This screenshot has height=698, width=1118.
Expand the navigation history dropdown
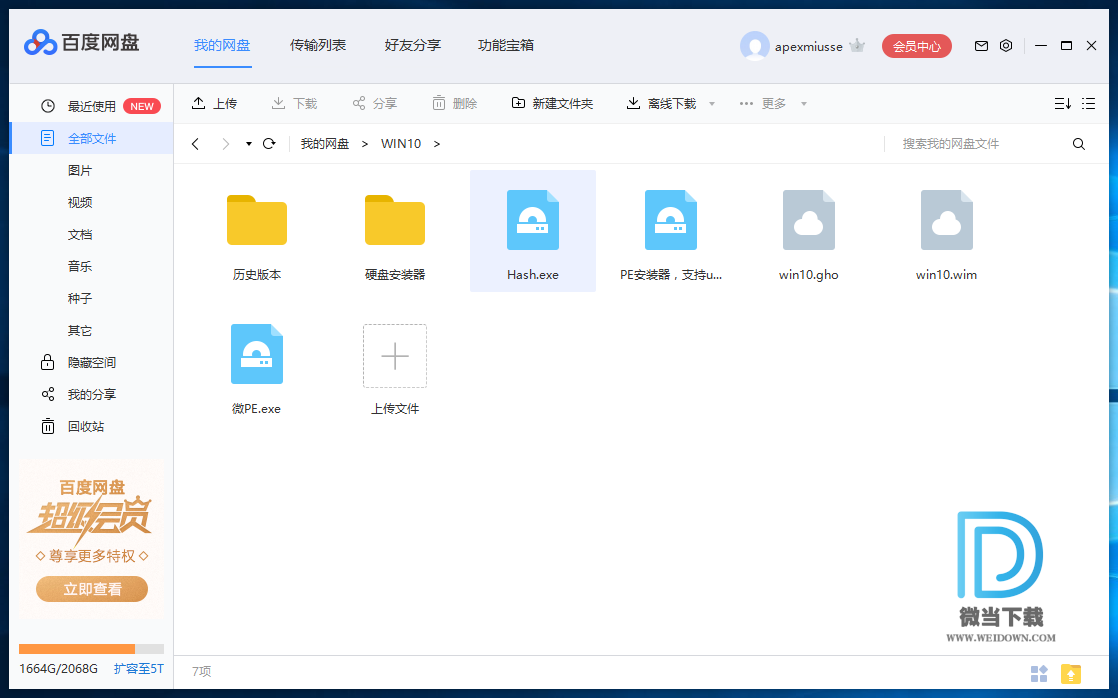(249, 144)
